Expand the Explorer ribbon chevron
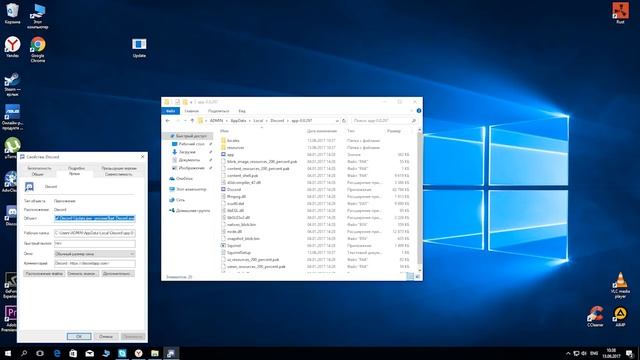 pyautogui.click(x=411, y=111)
